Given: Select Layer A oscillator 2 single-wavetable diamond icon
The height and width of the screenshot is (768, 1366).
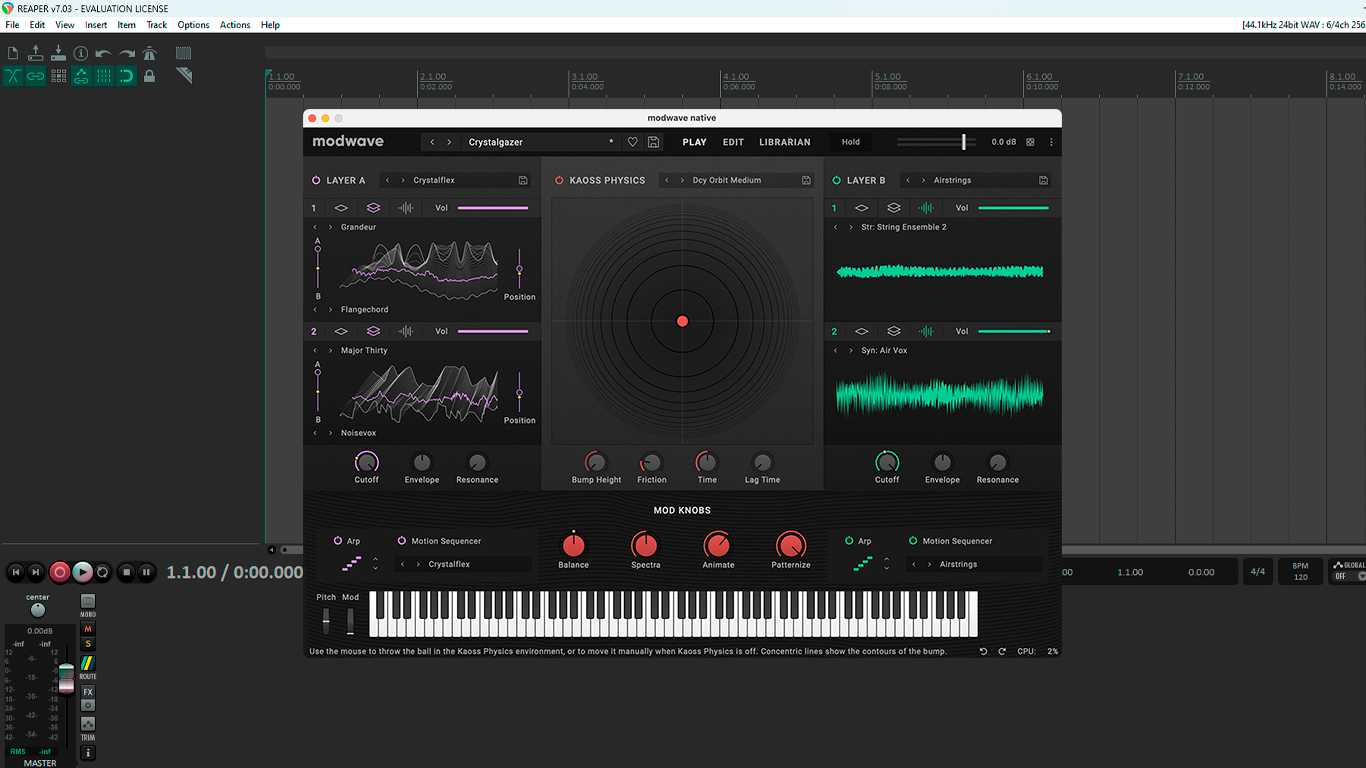Looking at the screenshot, I should click(341, 331).
